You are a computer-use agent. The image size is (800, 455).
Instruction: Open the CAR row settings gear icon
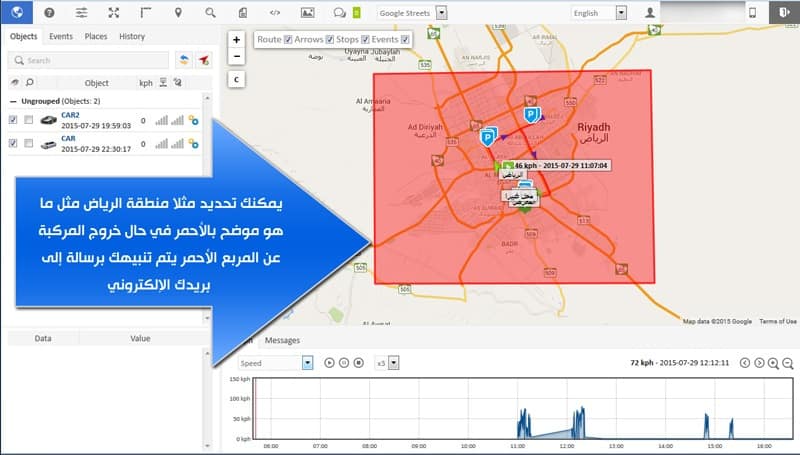pyautogui.click(x=193, y=144)
